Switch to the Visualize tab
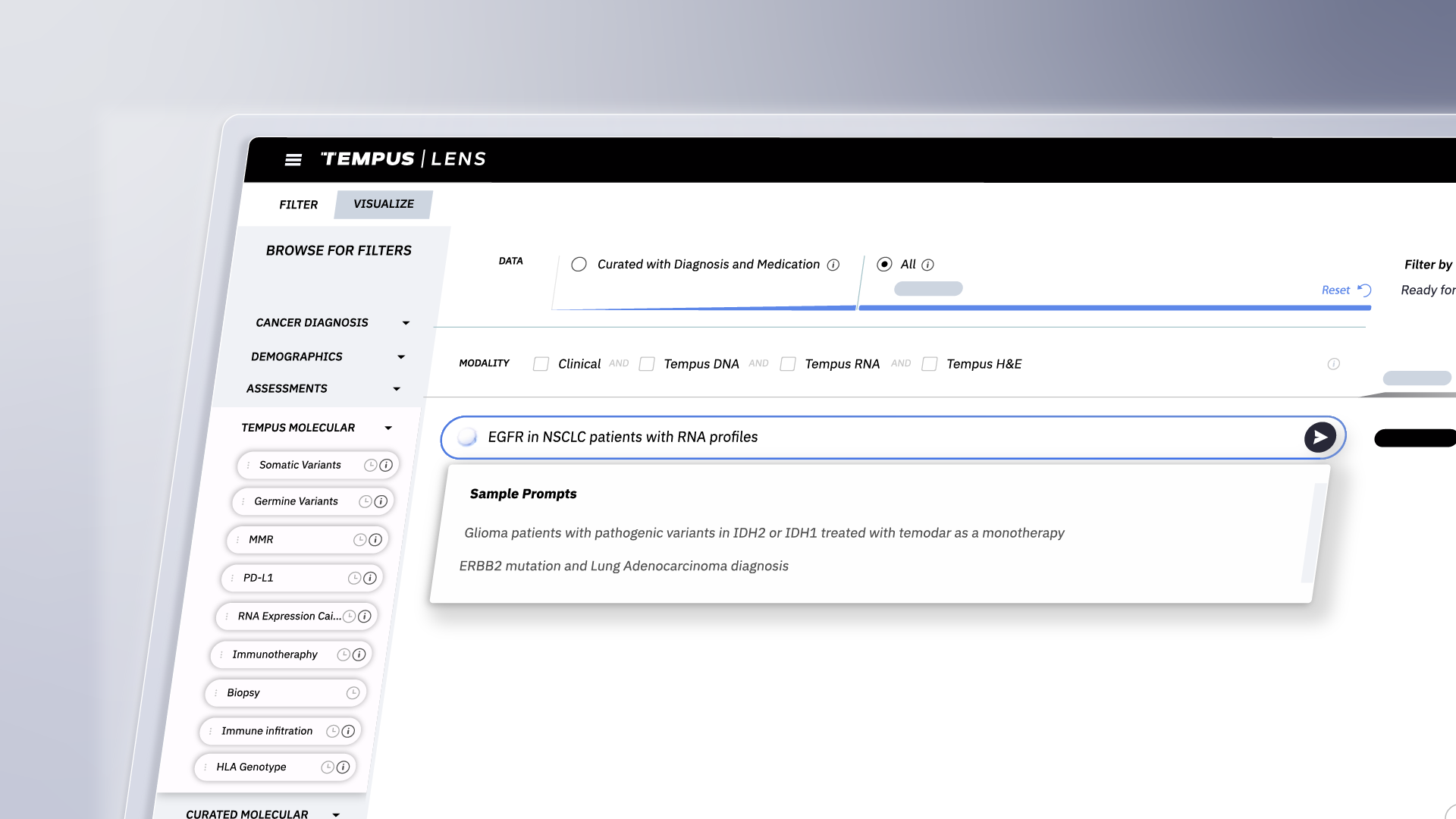The image size is (1456, 819). pyautogui.click(x=384, y=204)
